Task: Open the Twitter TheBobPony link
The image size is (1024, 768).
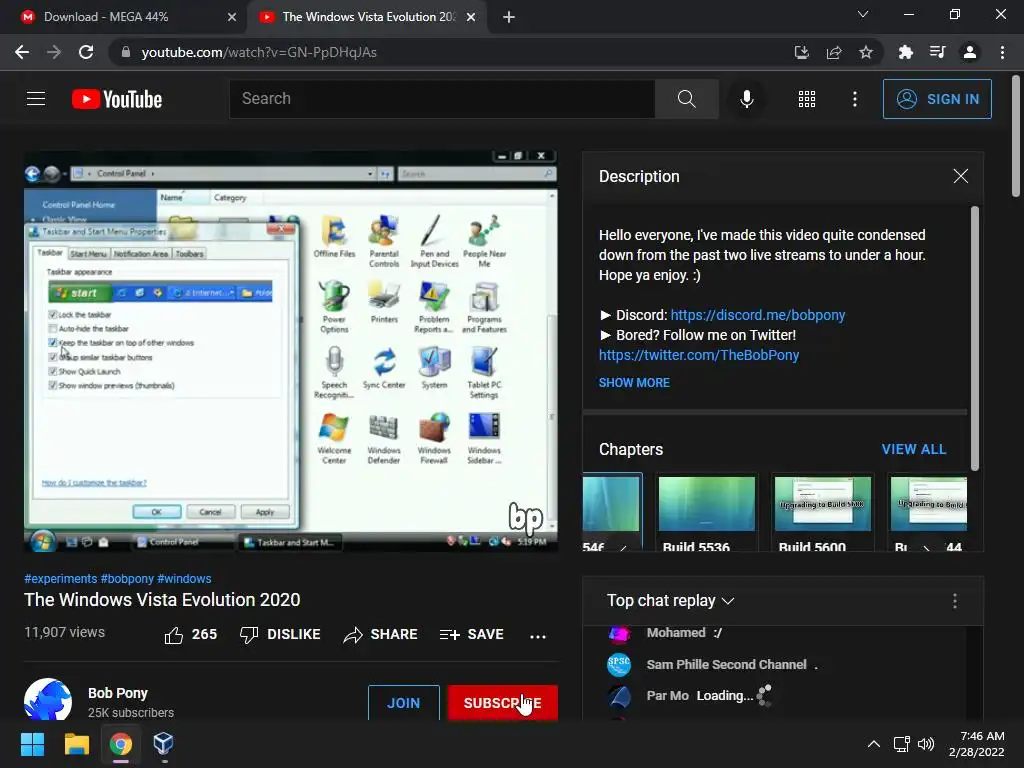Action: [x=699, y=355]
